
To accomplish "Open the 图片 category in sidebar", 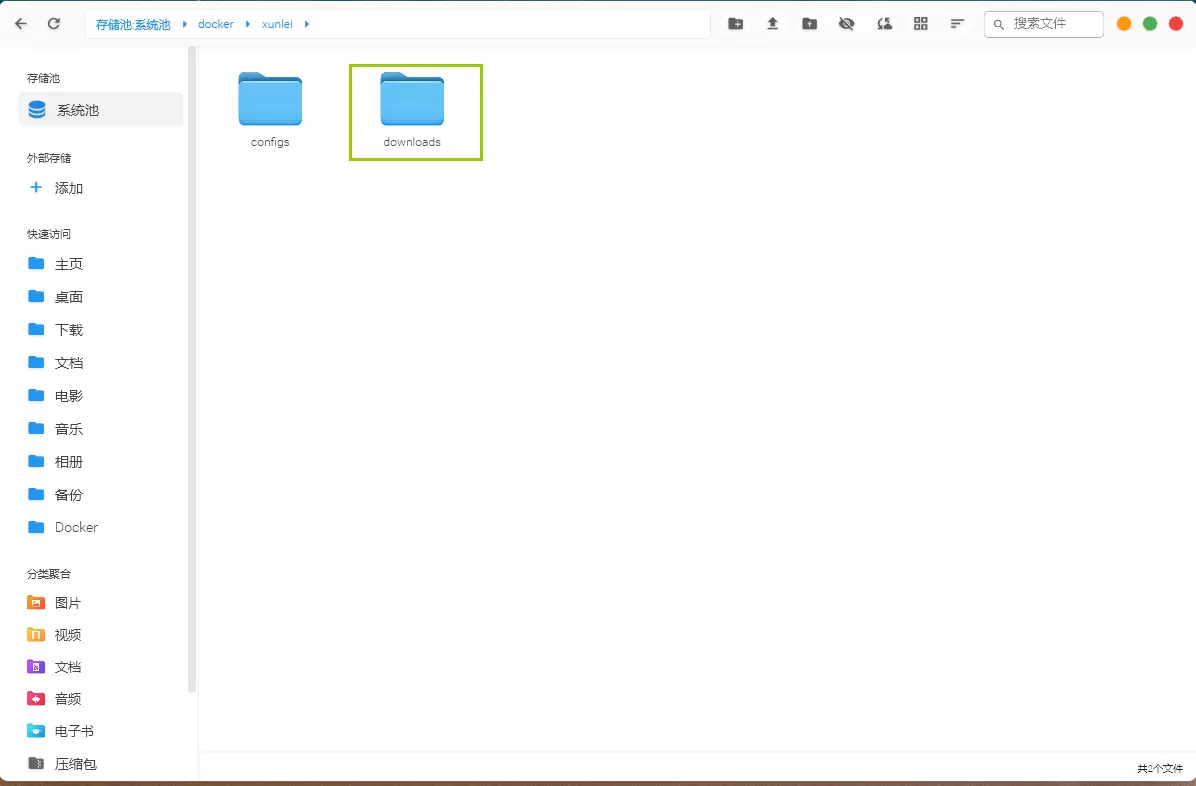I will [68, 603].
